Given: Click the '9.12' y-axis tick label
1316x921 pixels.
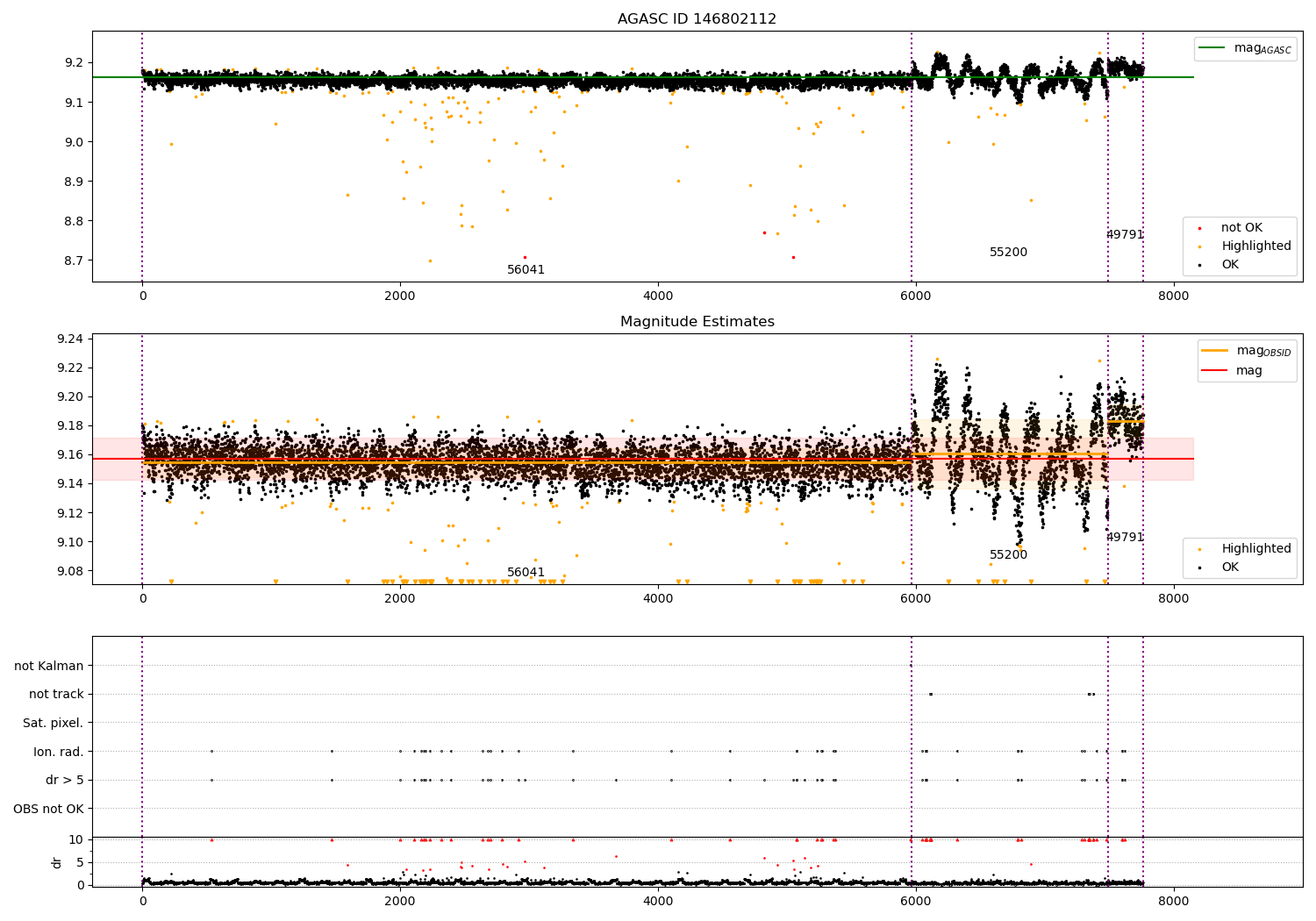Looking at the screenshot, I should (70, 513).
